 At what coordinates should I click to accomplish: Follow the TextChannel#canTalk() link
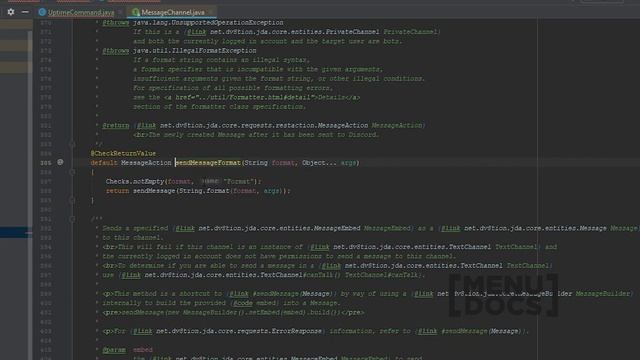pos(243,275)
